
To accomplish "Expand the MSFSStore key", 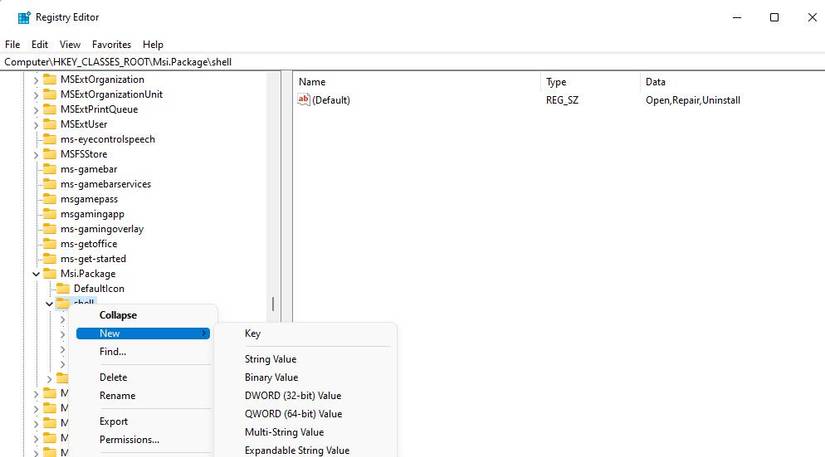I will coord(36,155).
